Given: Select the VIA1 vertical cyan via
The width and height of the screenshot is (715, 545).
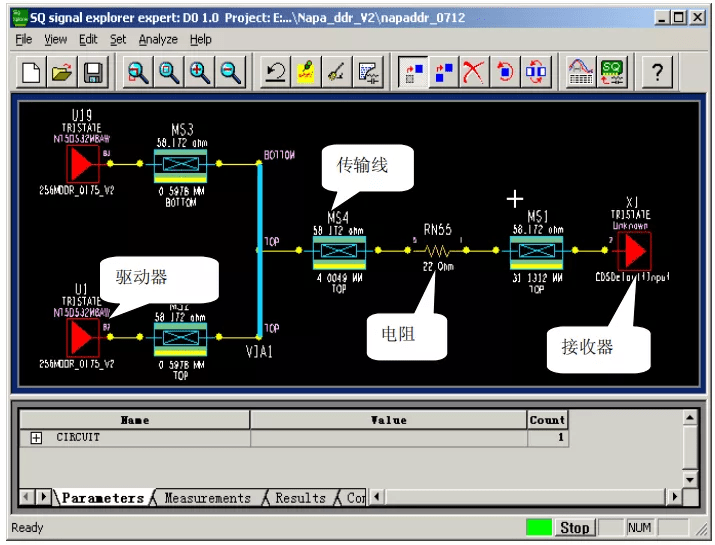Looking at the screenshot, I should click(260, 251).
